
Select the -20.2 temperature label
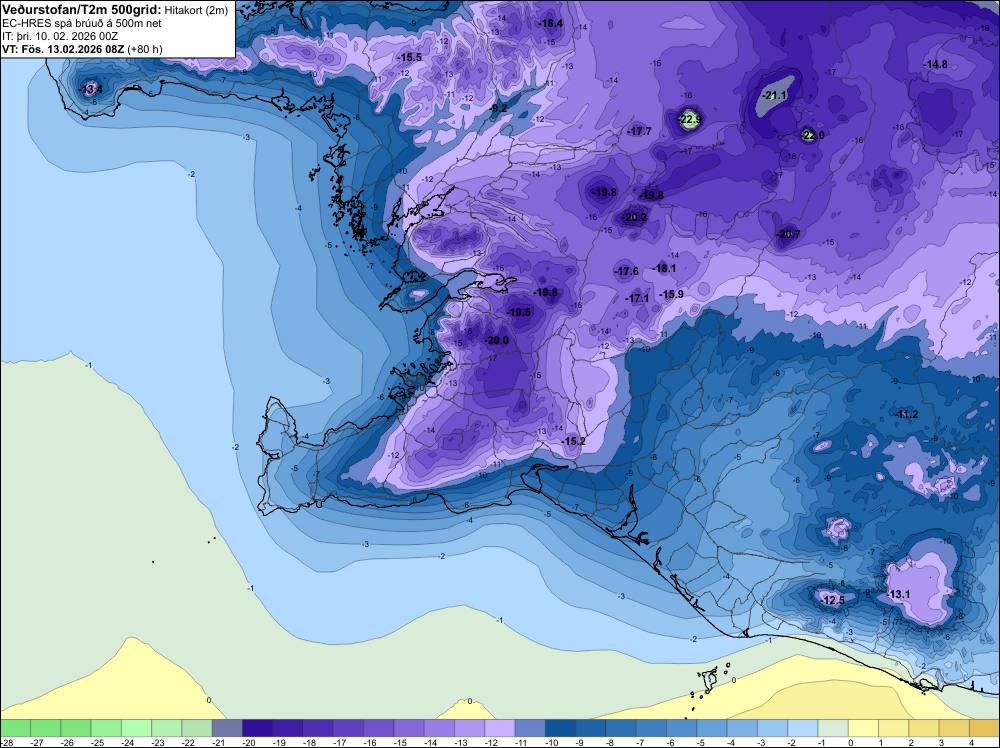point(635,217)
